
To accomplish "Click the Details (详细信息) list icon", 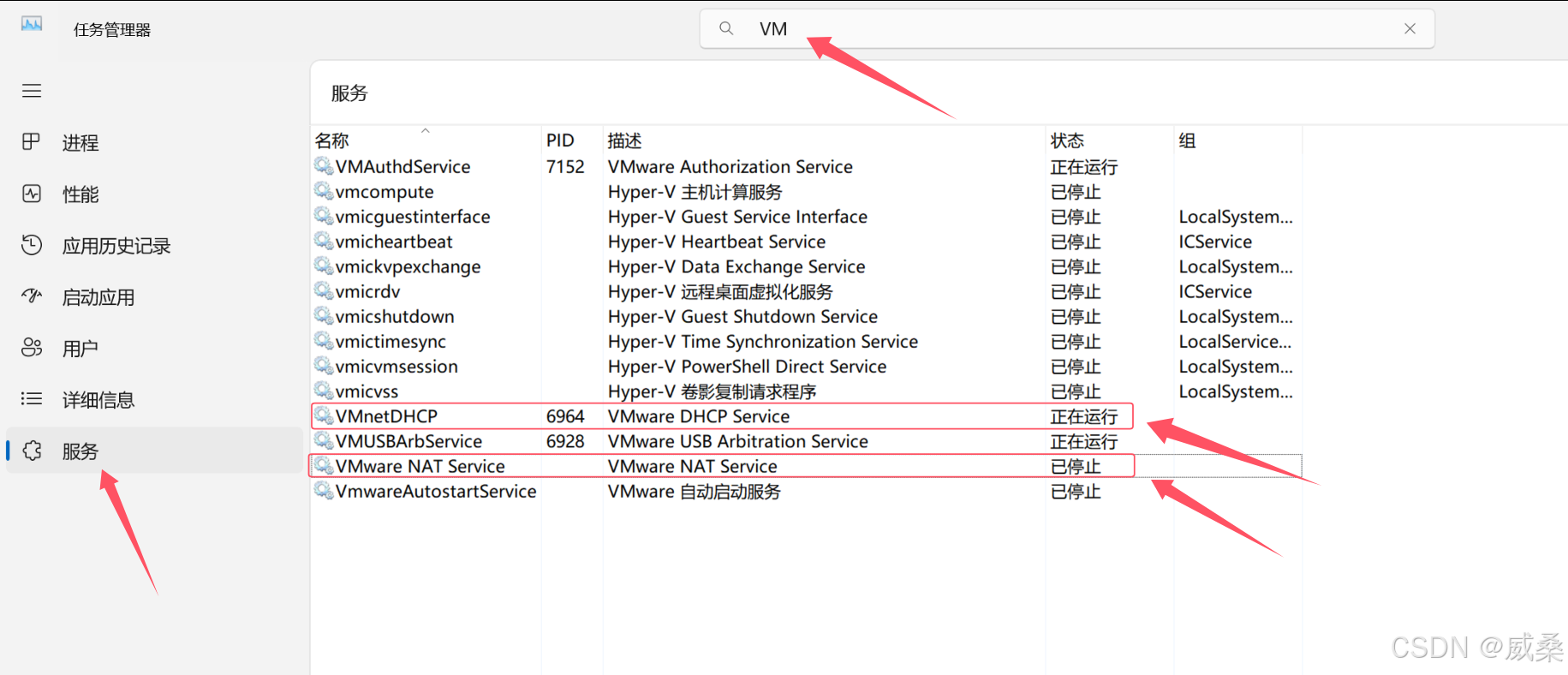I will (32, 399).
